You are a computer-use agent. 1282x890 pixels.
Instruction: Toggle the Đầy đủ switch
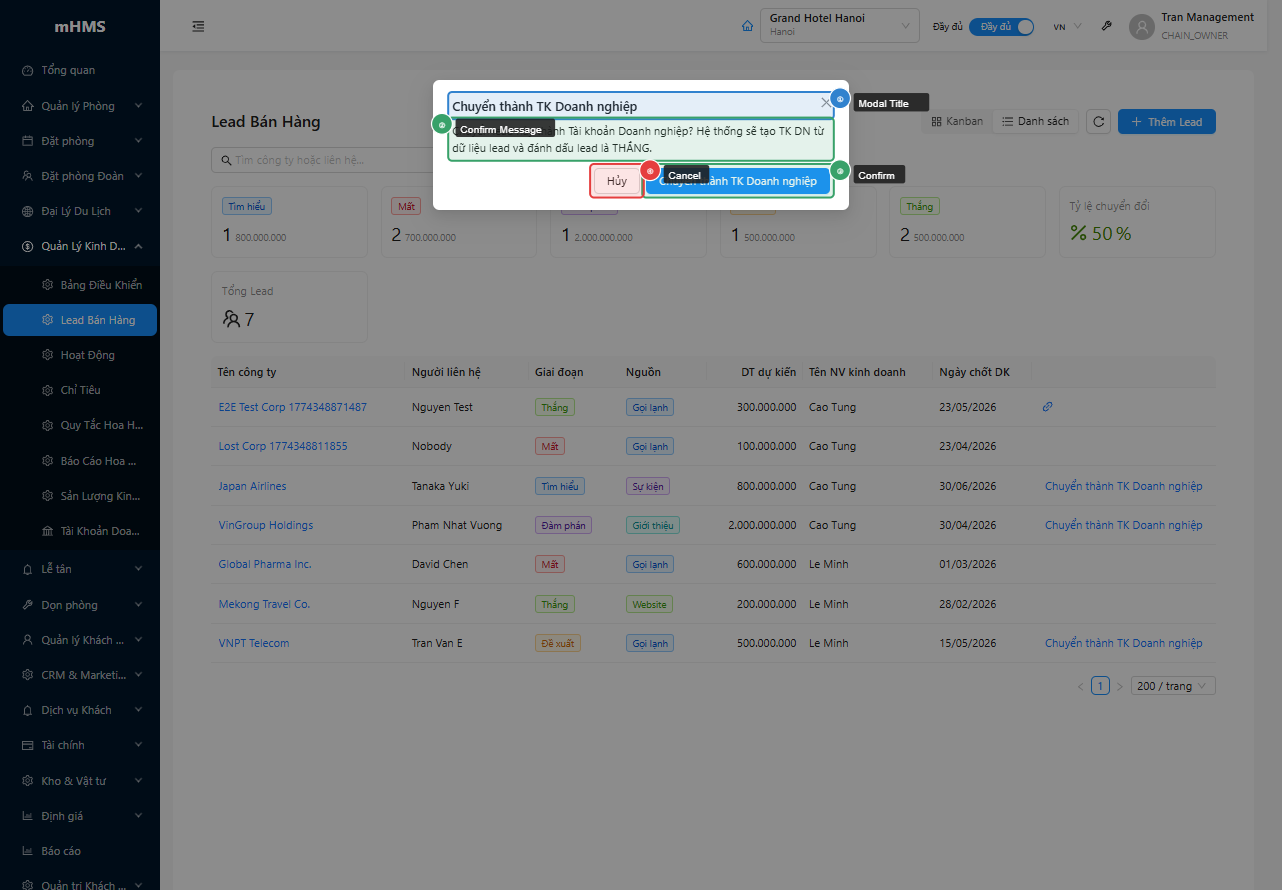(x=1001, y=26)
